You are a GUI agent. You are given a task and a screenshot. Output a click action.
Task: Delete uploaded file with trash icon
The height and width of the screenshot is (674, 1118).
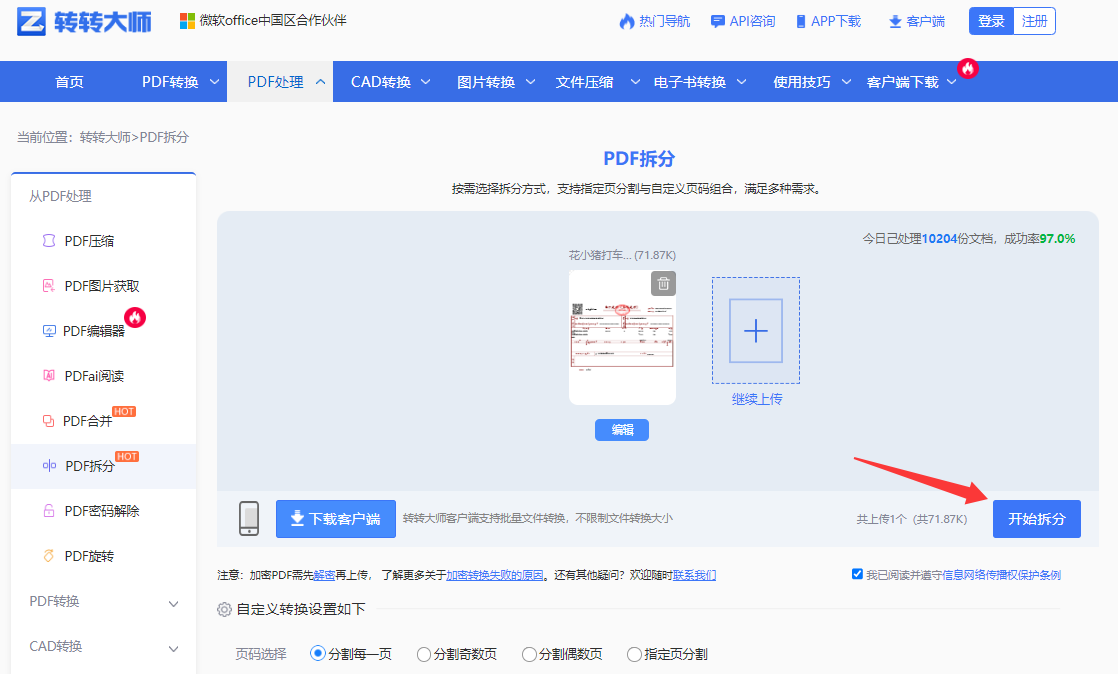[x=663, y=283]
